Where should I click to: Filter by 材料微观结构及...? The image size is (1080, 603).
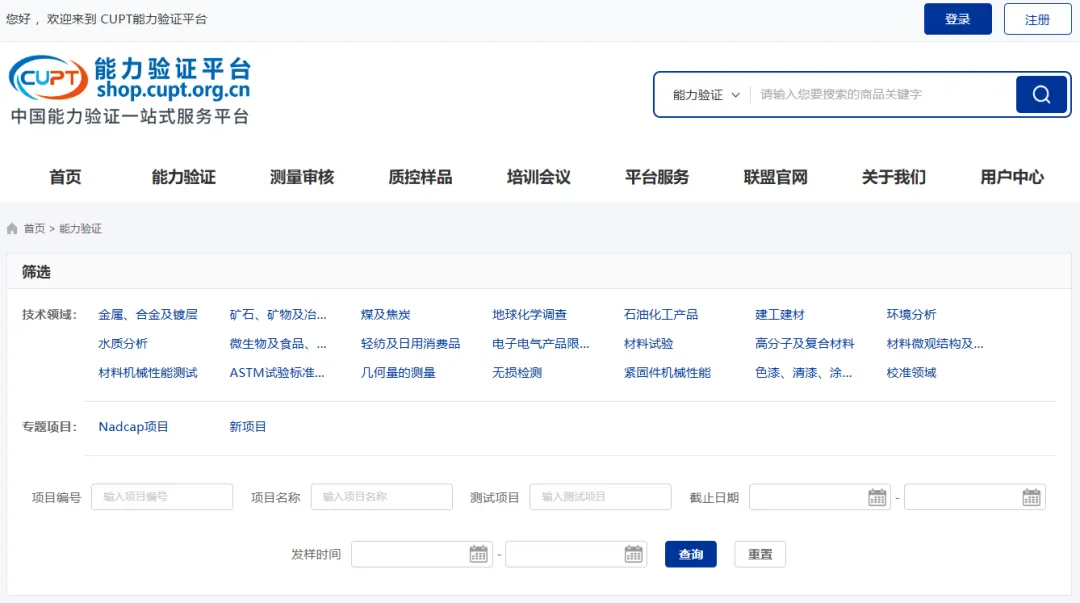coord(935,343)
